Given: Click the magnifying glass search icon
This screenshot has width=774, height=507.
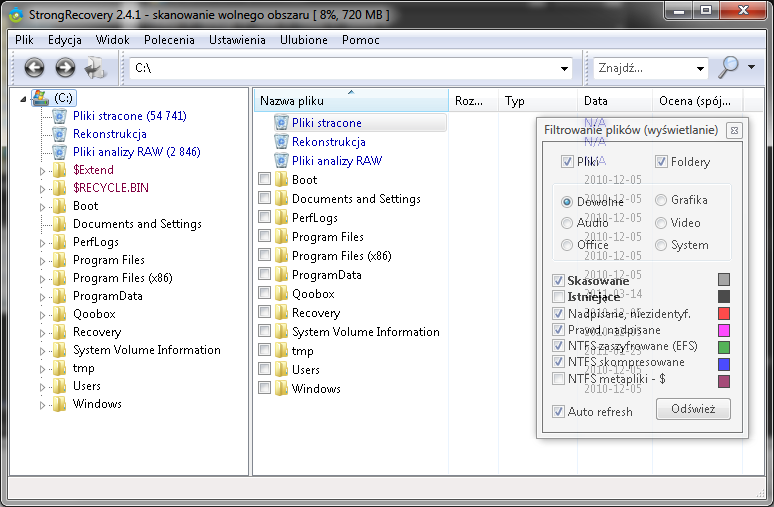Looking at the screenshot, I should [x=728, y=67].
